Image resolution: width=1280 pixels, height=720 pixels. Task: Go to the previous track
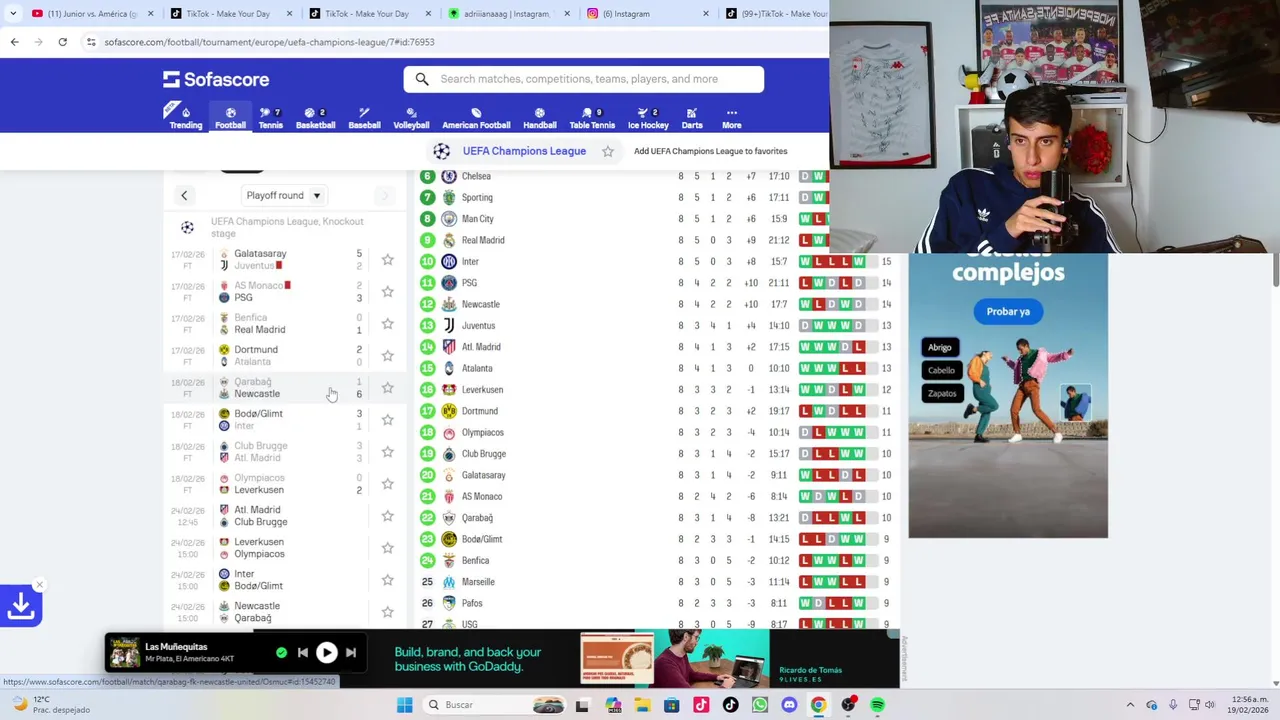[x=302, y=653]
